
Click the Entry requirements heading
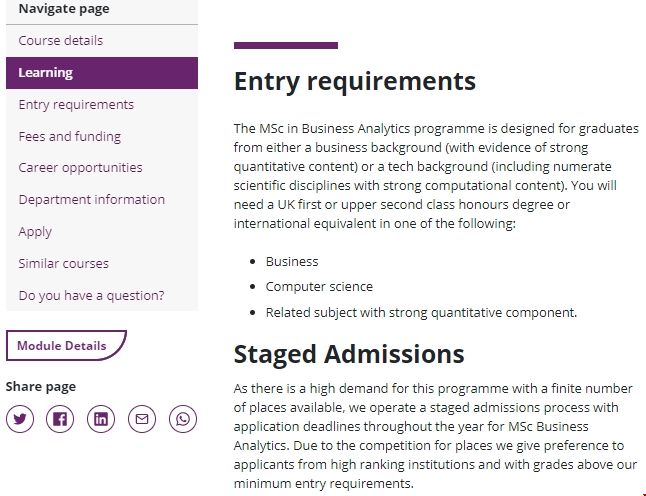point(355,80)
